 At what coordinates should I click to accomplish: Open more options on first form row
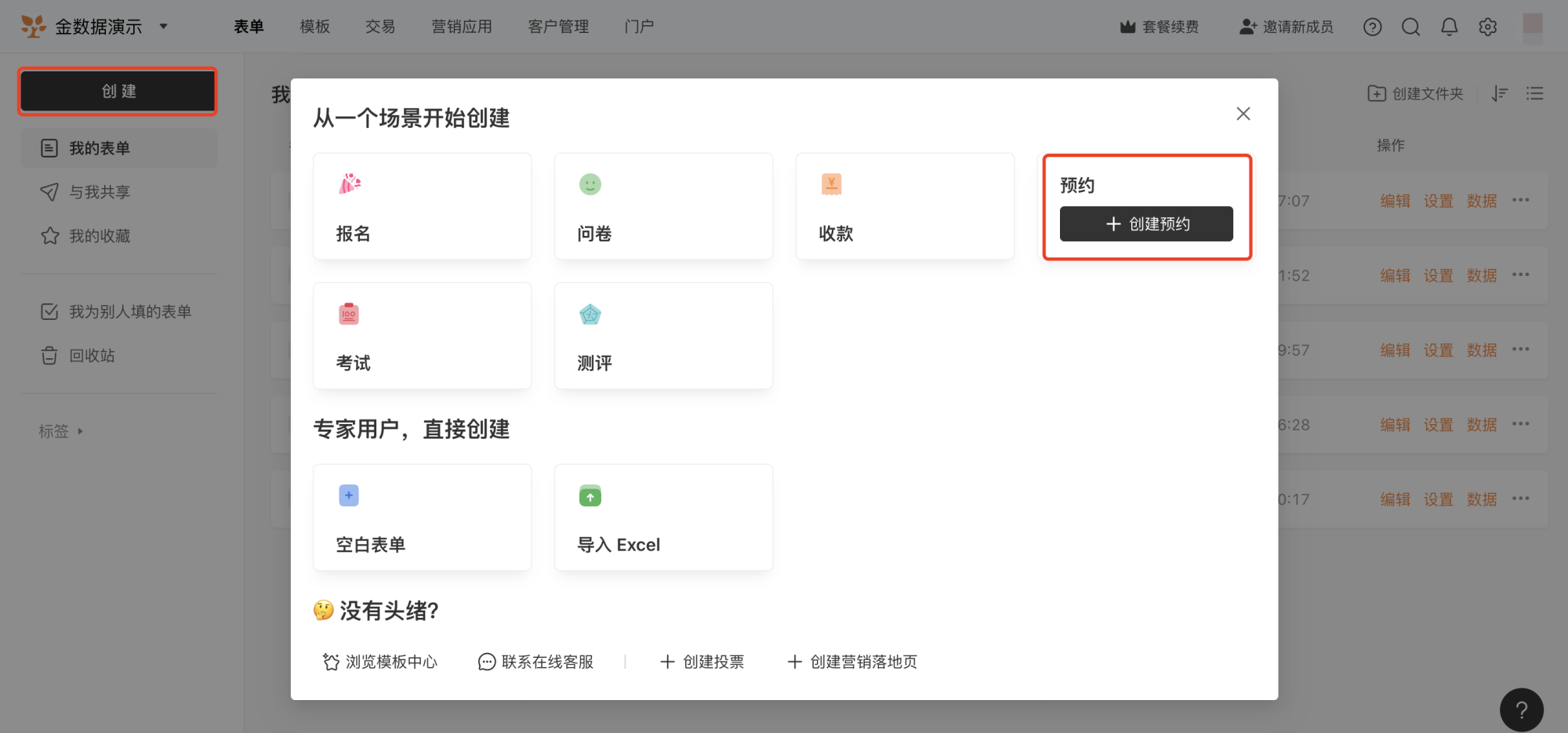[1521, 200]
